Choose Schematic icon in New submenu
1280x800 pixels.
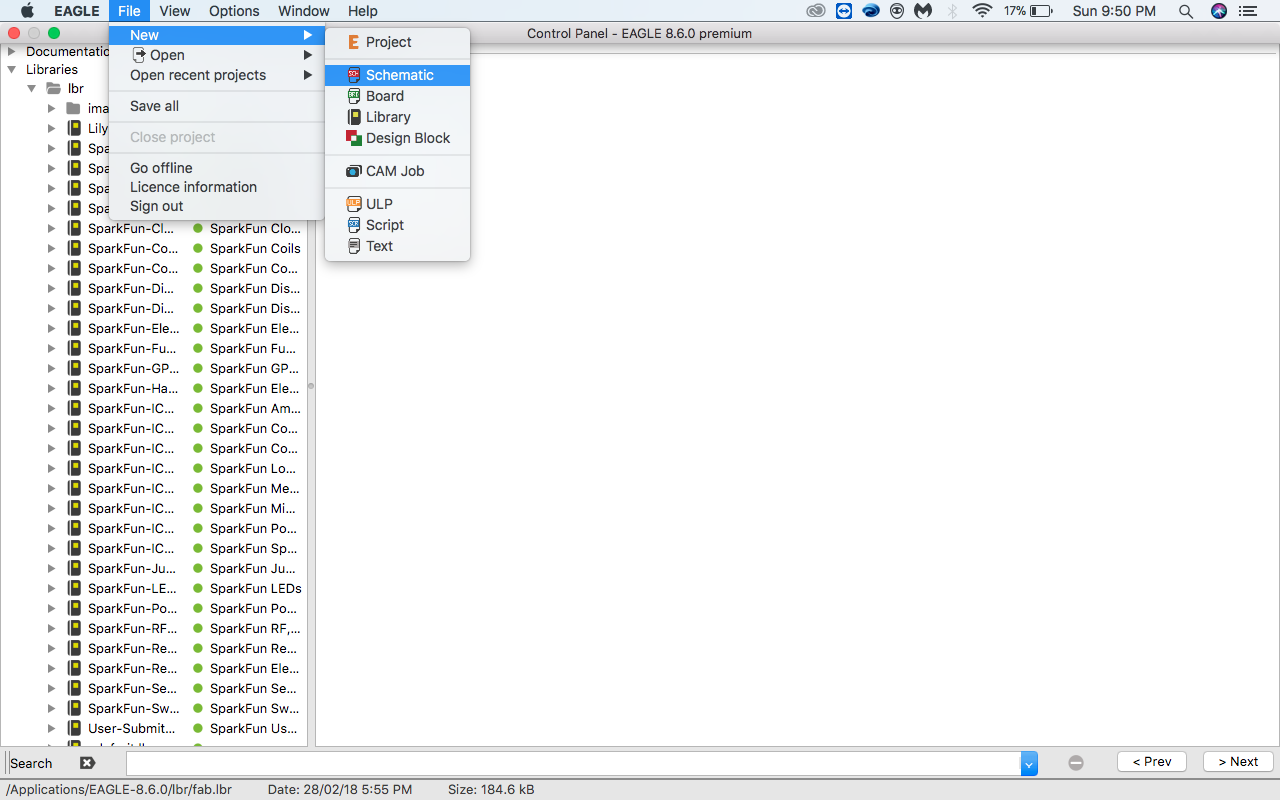353,75
